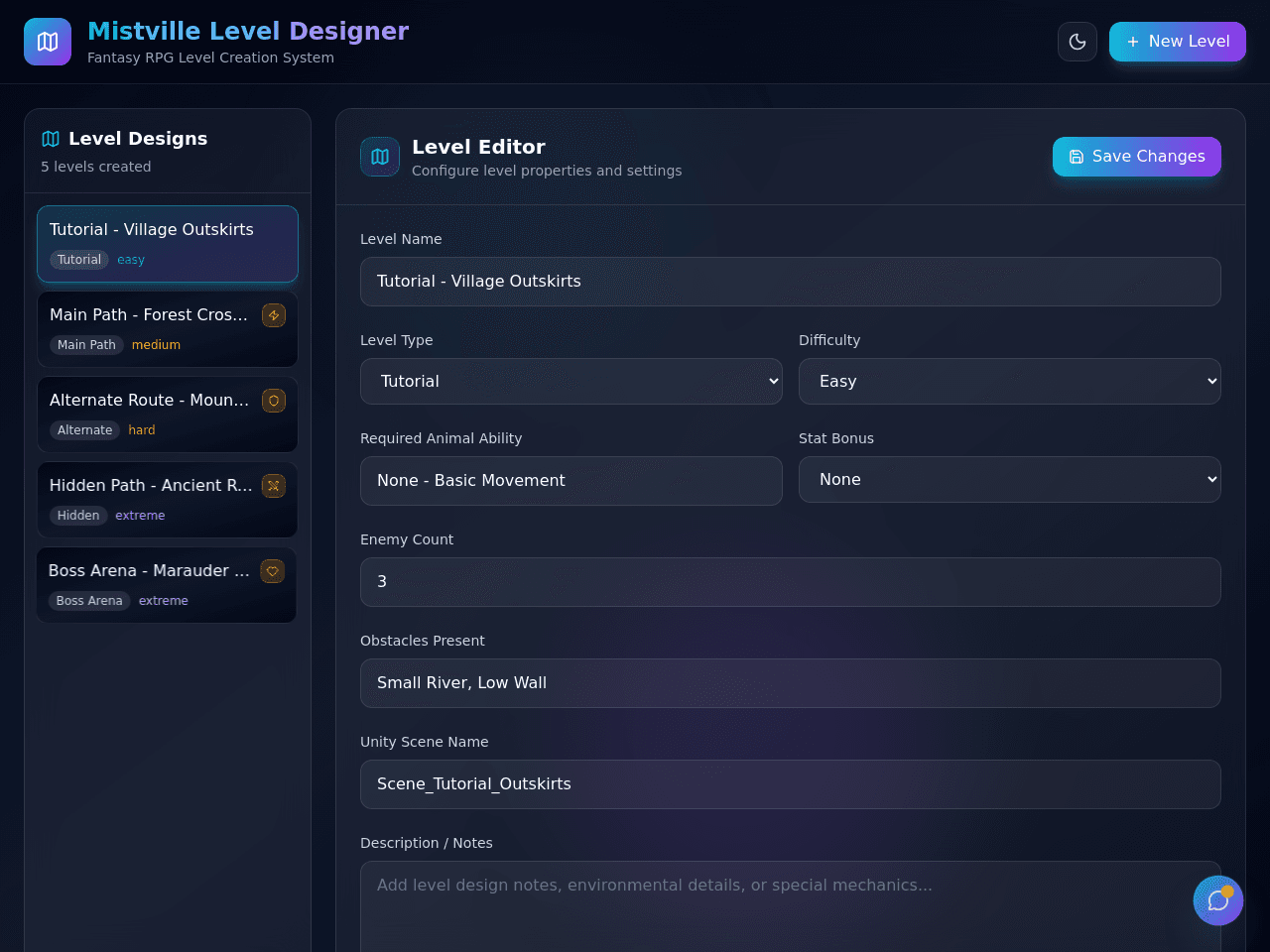Click the 'Boss Arena' tag badge

click(89, 601)
